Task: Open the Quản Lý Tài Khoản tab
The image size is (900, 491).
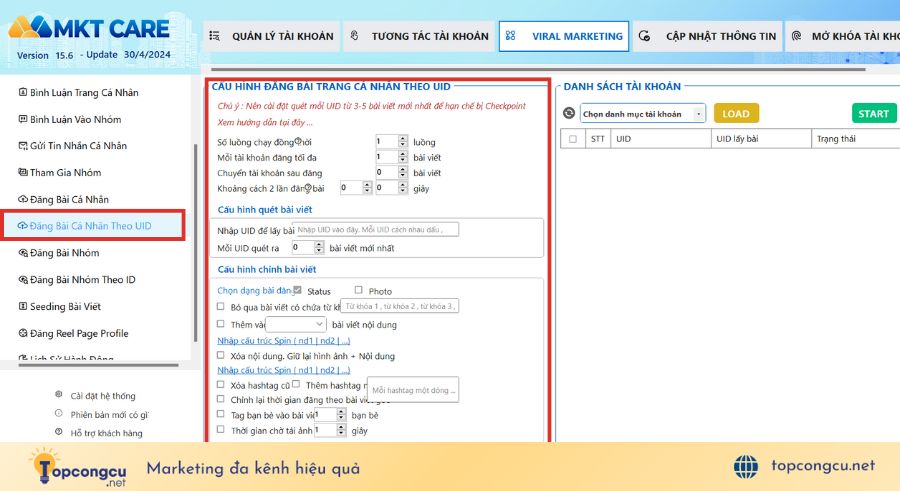Action: click(x=271, y=36)
